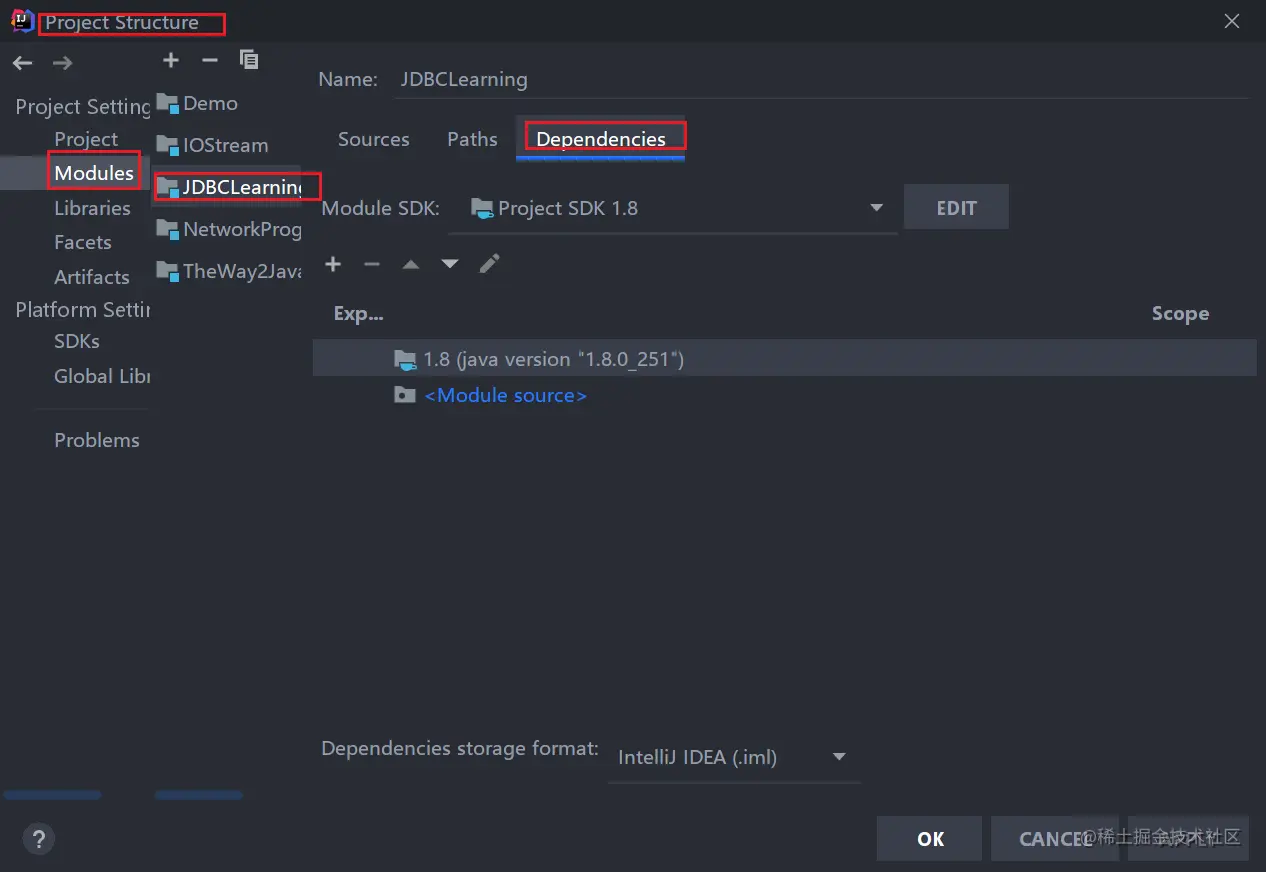Open the help question mark icon

pos(38,838)
